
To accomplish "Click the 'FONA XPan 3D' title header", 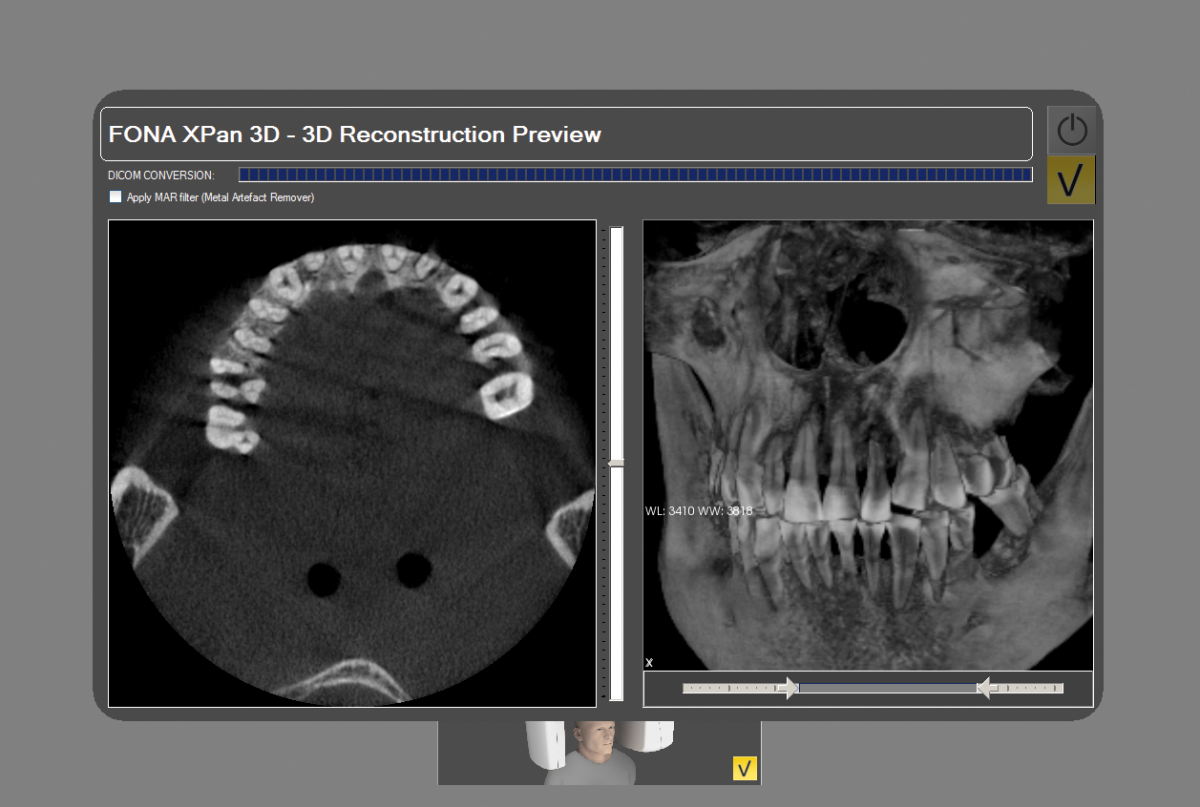I will 355,134.
